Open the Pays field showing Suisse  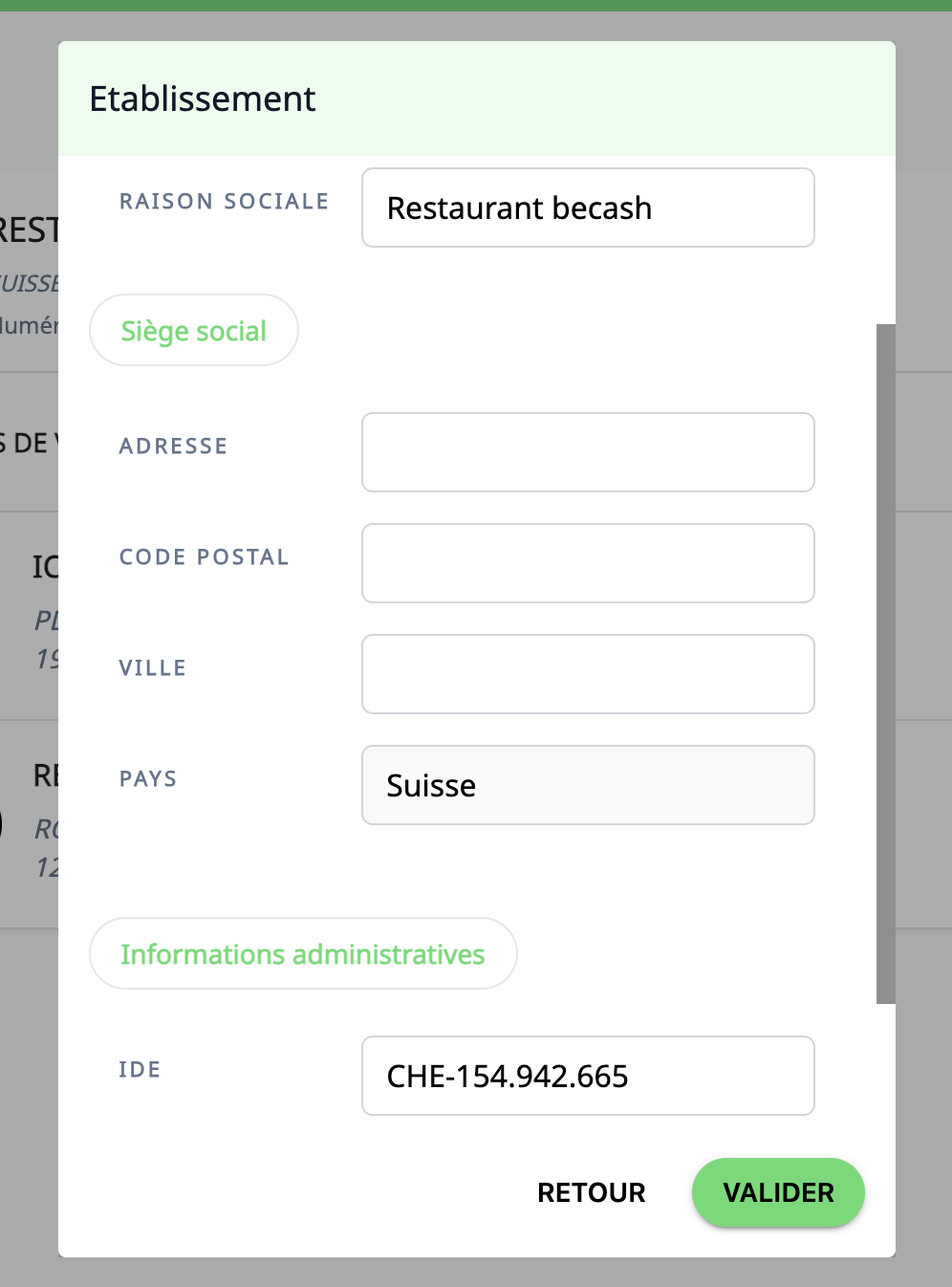587,785
